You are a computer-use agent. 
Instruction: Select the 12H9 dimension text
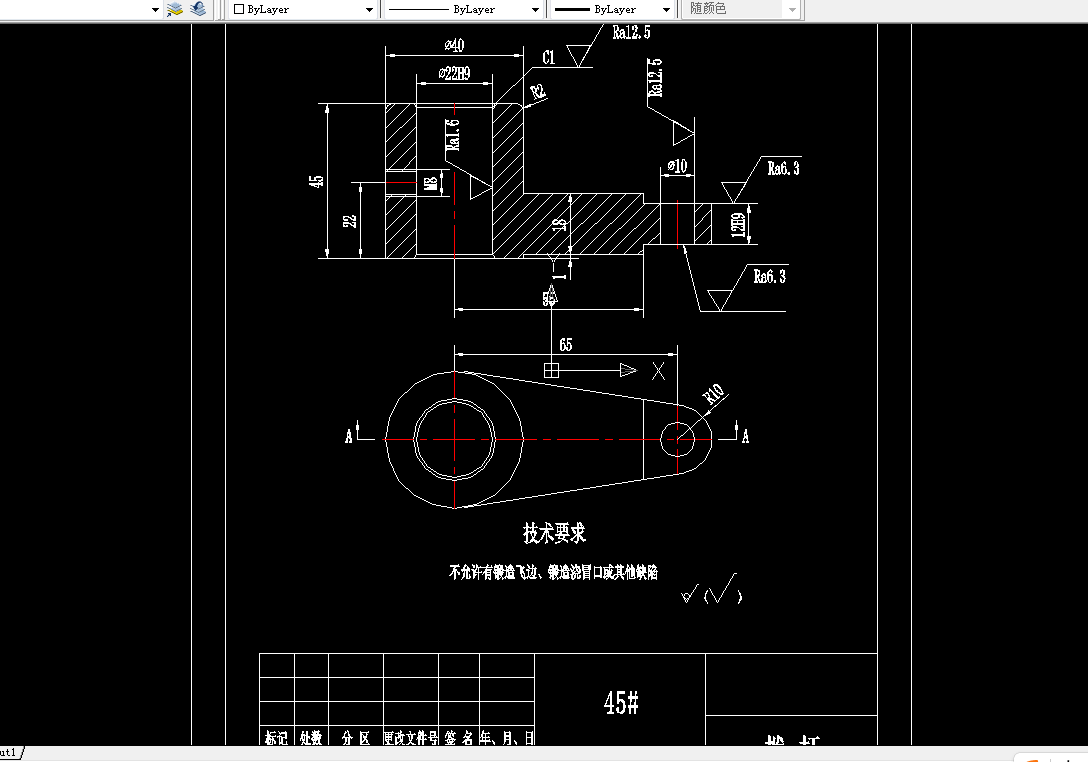click(739, 224)
